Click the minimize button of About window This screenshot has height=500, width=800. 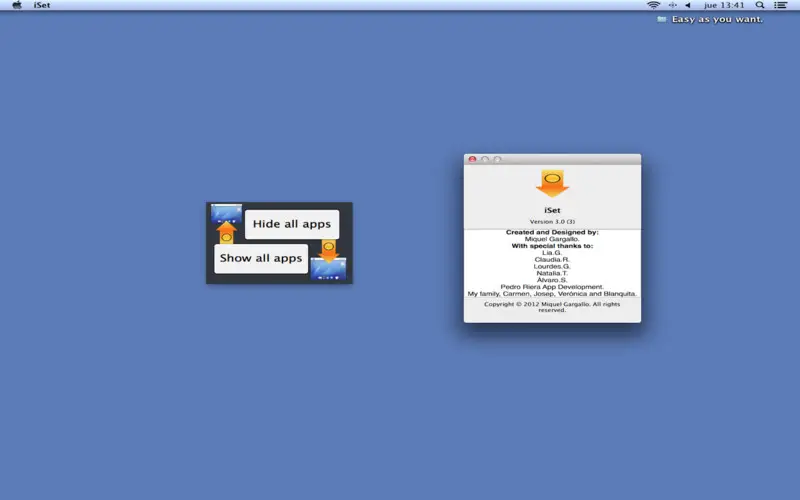point(485,159)
